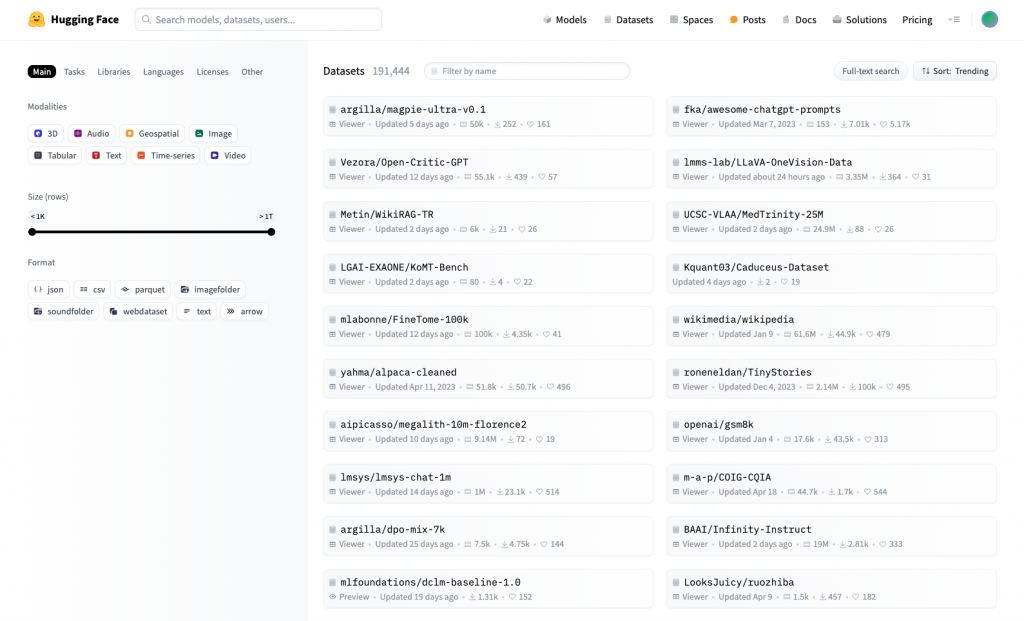Image resolution: width=1024 pixels, height=621 pixels.
Task: Toggle the soundfolder format filter
Action: tap(63, 311)
